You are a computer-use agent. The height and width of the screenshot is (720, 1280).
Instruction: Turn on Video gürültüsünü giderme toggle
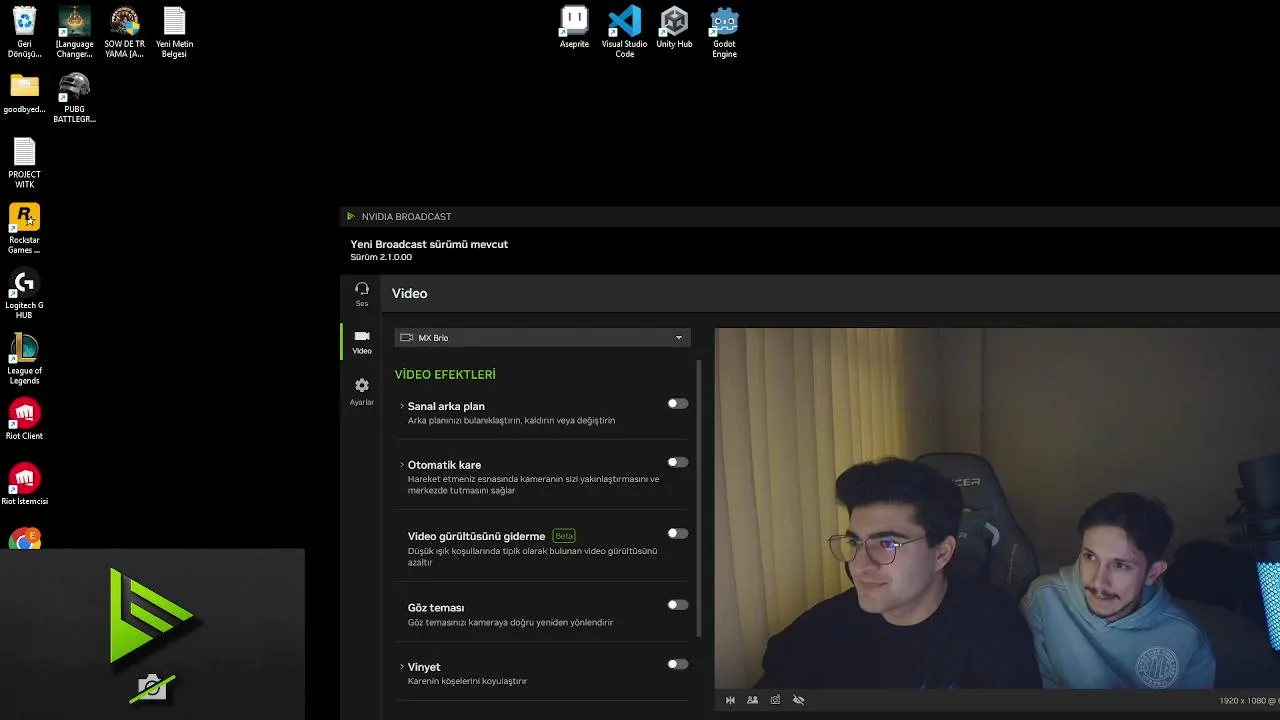click(x=678, y=534)
